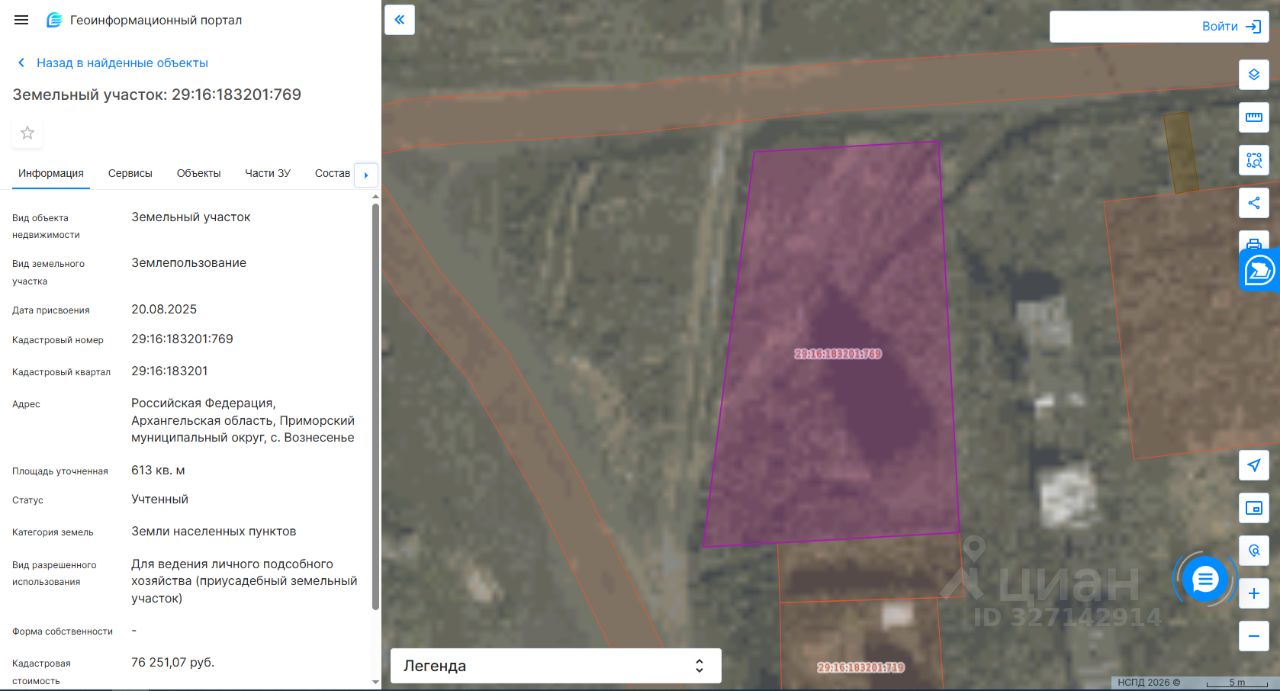Viewport: 1280px width, 691px height.
Task: Center map on my location arrow
Action: coord(1254,465)
